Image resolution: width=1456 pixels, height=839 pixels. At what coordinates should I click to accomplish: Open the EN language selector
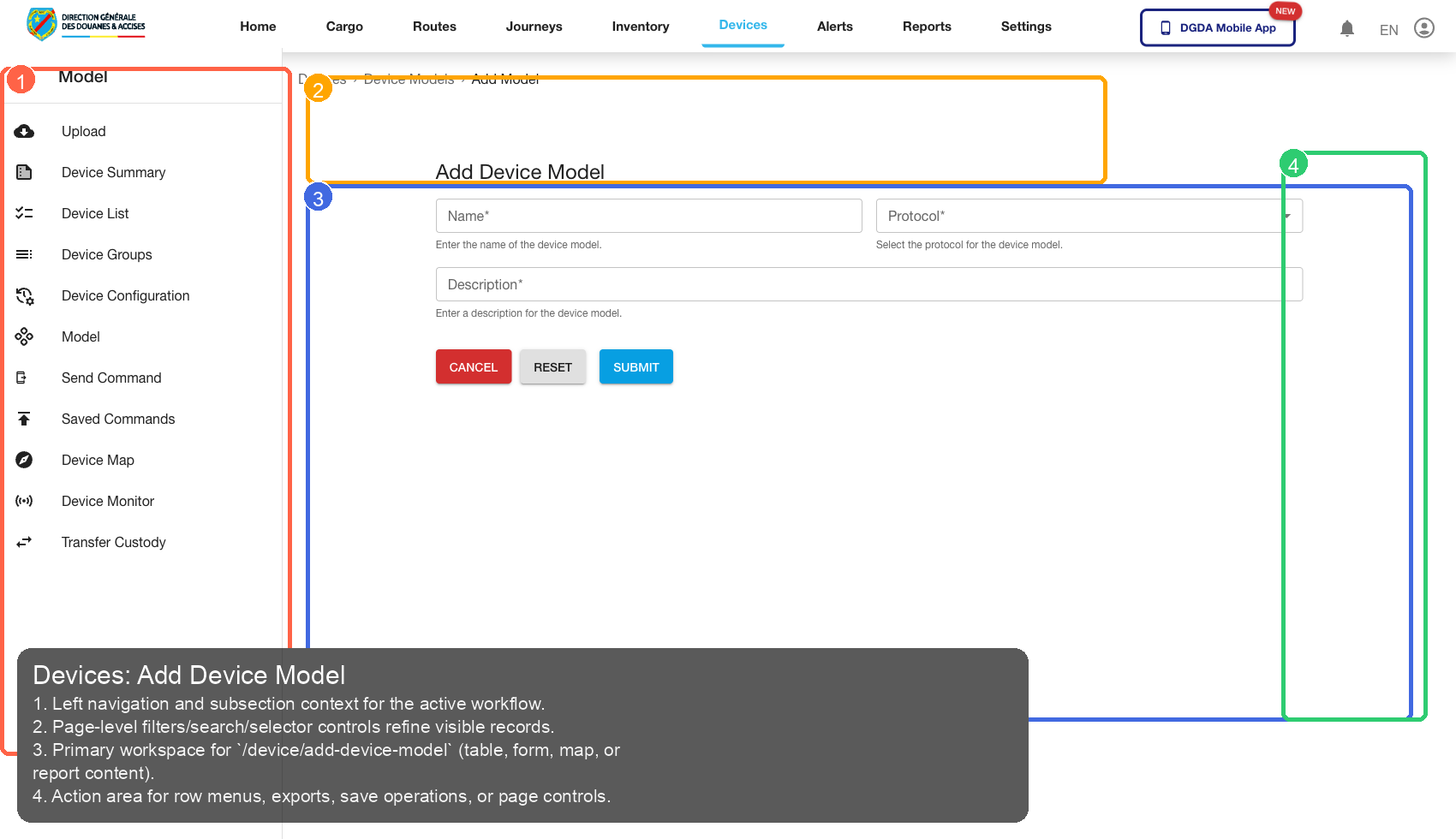1388,30
